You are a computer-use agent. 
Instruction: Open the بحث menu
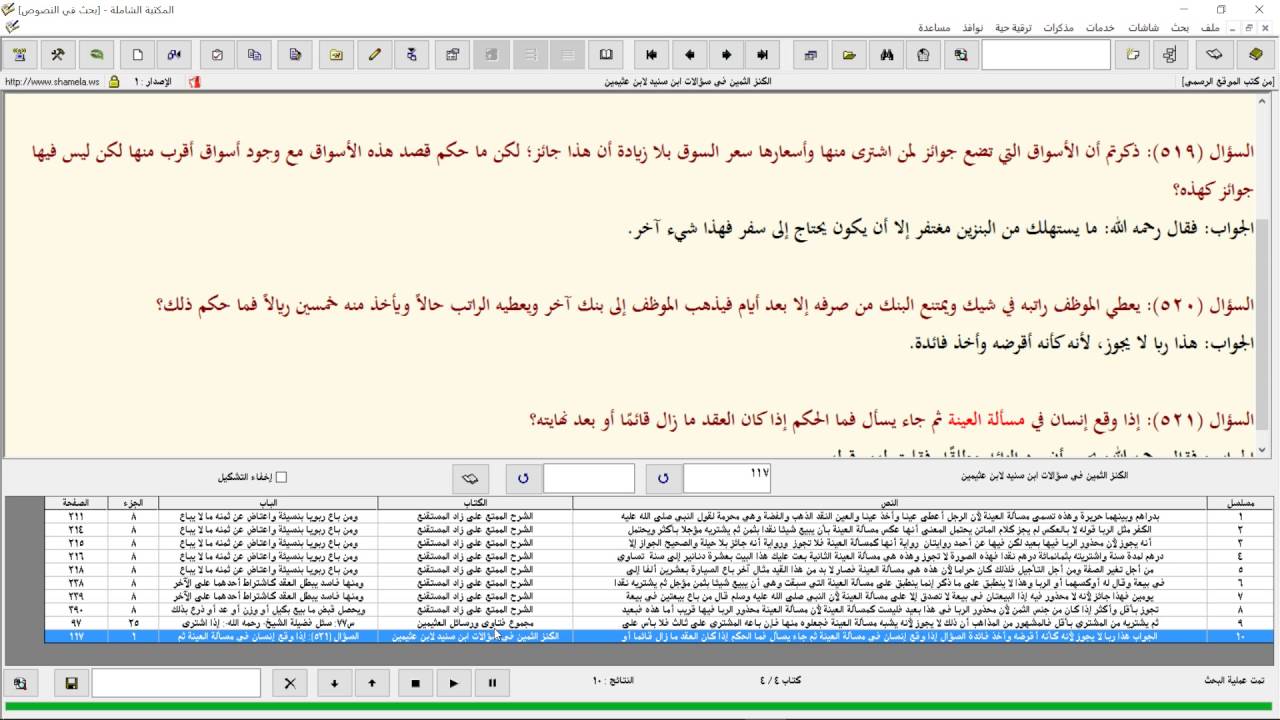click(x=1181, y=27)
